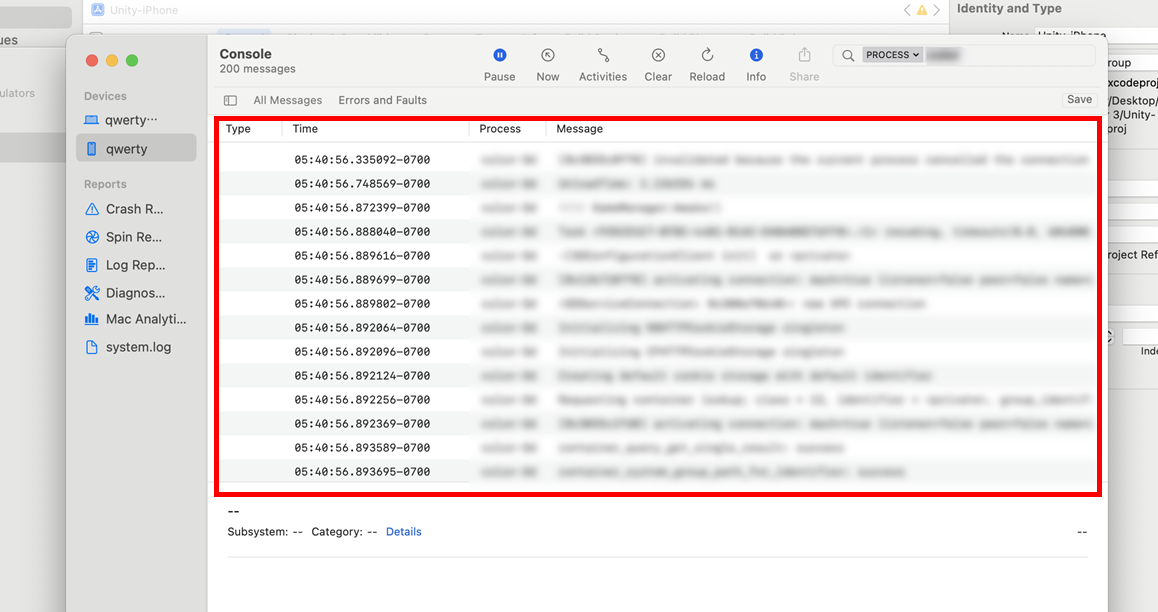Open the PROCESS filter dropdown
This screenshot has height=612, width=1158.
(x=892, y=55)
